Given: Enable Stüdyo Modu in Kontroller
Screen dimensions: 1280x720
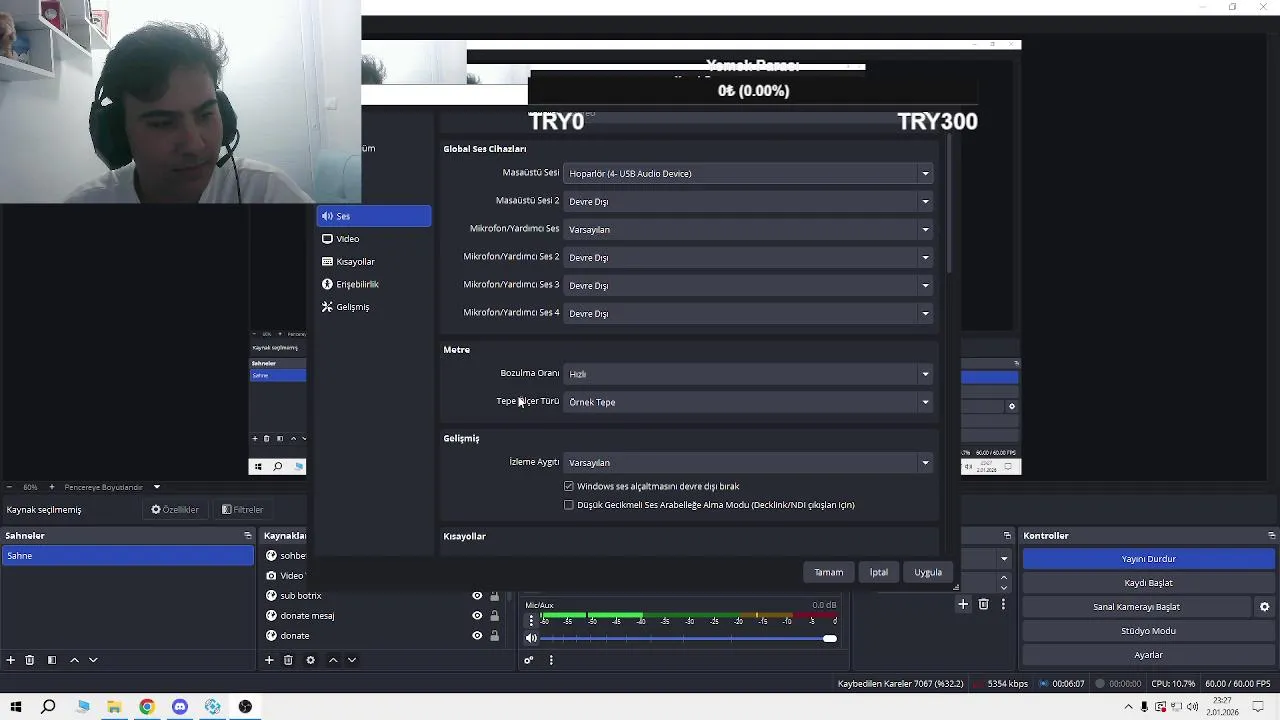Looking at the screenshot, I should (1148, 631).
